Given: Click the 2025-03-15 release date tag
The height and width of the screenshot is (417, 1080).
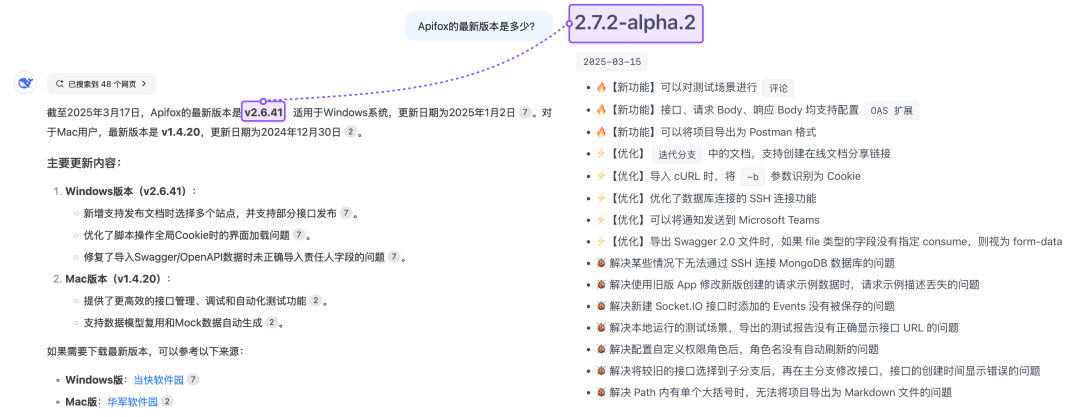Looking at the screenshot, I should [x=612, y=62].
